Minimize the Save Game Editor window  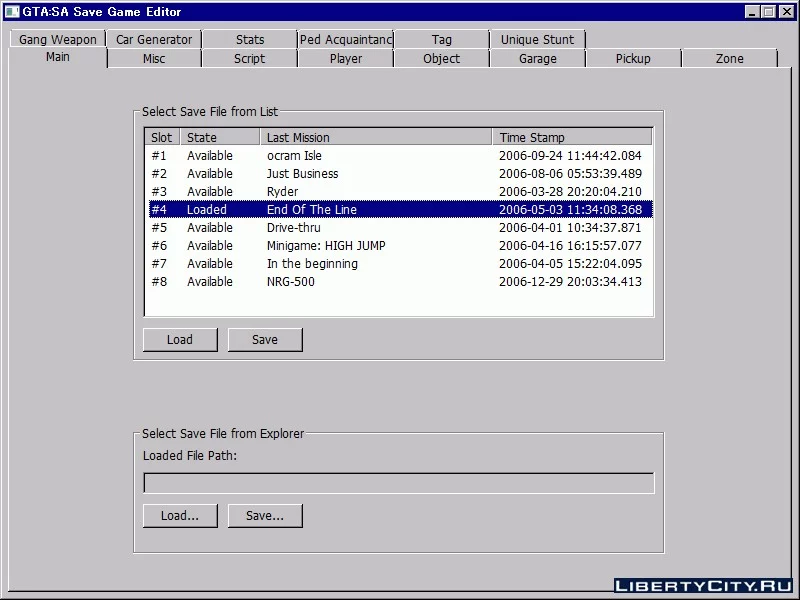pyautogui.click(x=752, y=12)
